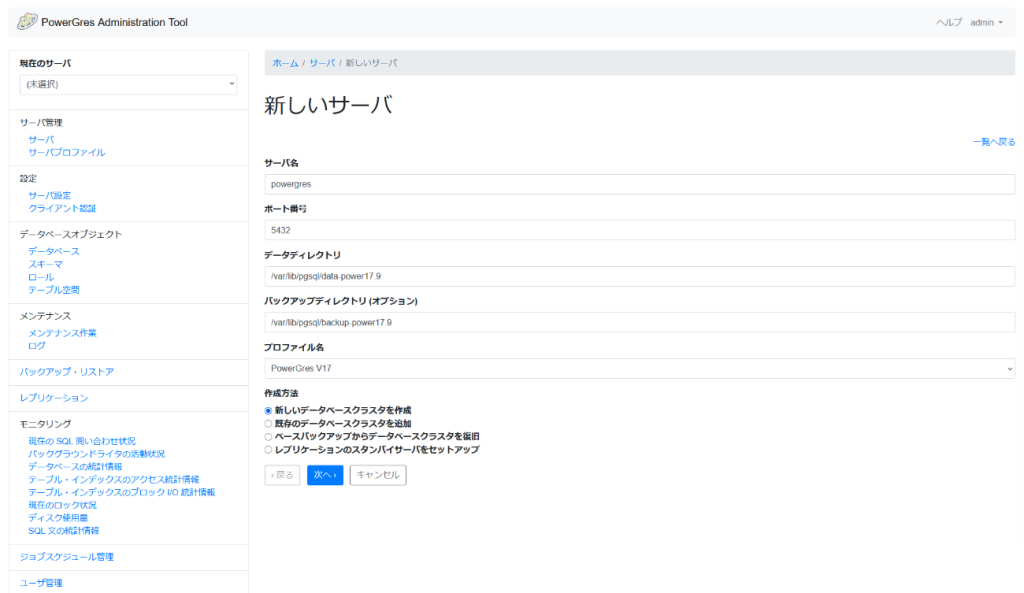Screen dimensions: 1024x593
Task: Click the バックアップディレクトリ input field
Action: [639, 323]
